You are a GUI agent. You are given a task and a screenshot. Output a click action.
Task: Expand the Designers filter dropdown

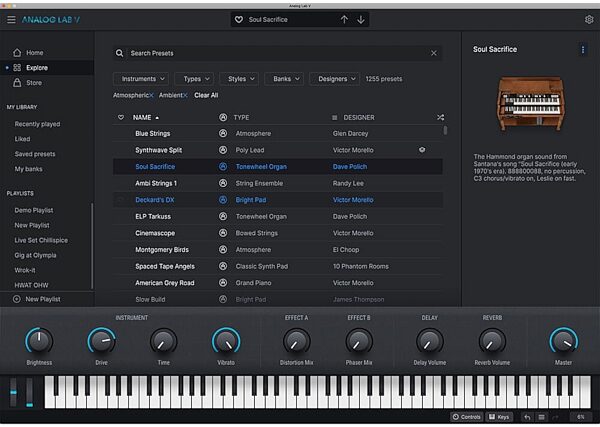(x=334, y=79)
